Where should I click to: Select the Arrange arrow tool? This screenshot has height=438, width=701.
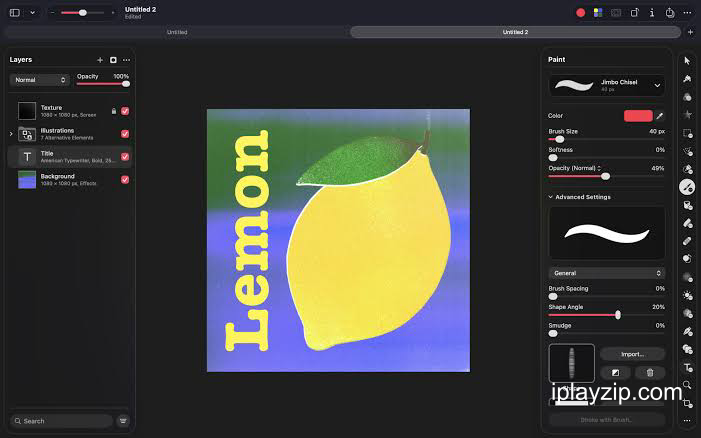tap(687, 61)
